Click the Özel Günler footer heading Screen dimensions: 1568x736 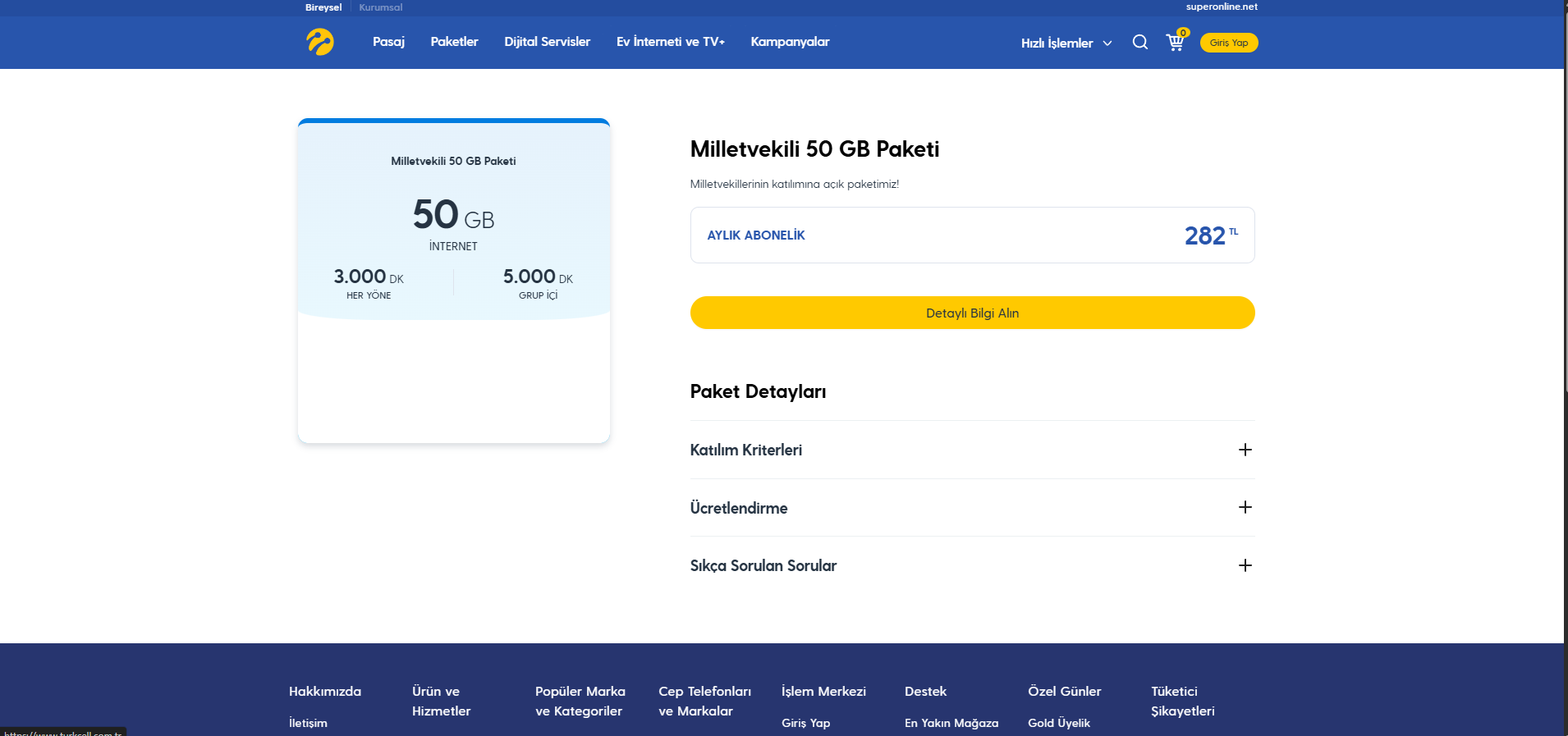pyautogui.click(x=1065, y=692)
